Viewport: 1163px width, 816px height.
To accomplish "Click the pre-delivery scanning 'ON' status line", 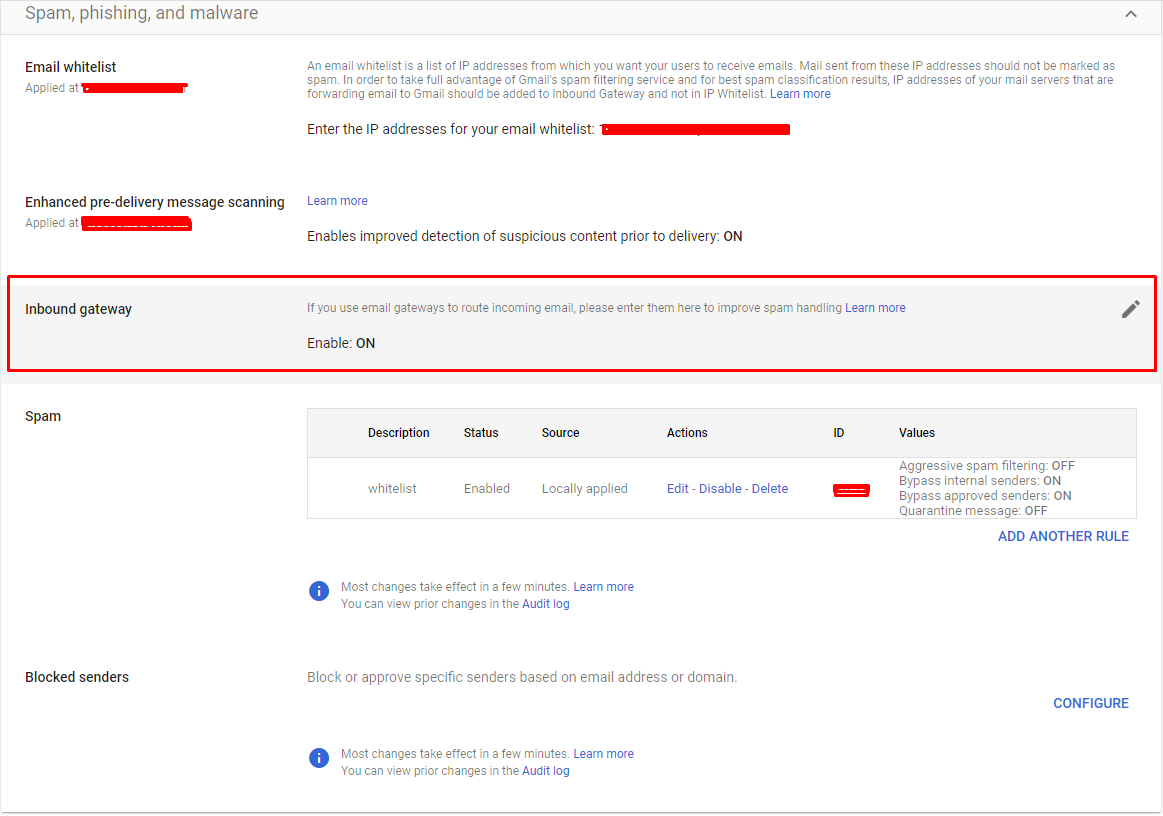I will point(524,237).
